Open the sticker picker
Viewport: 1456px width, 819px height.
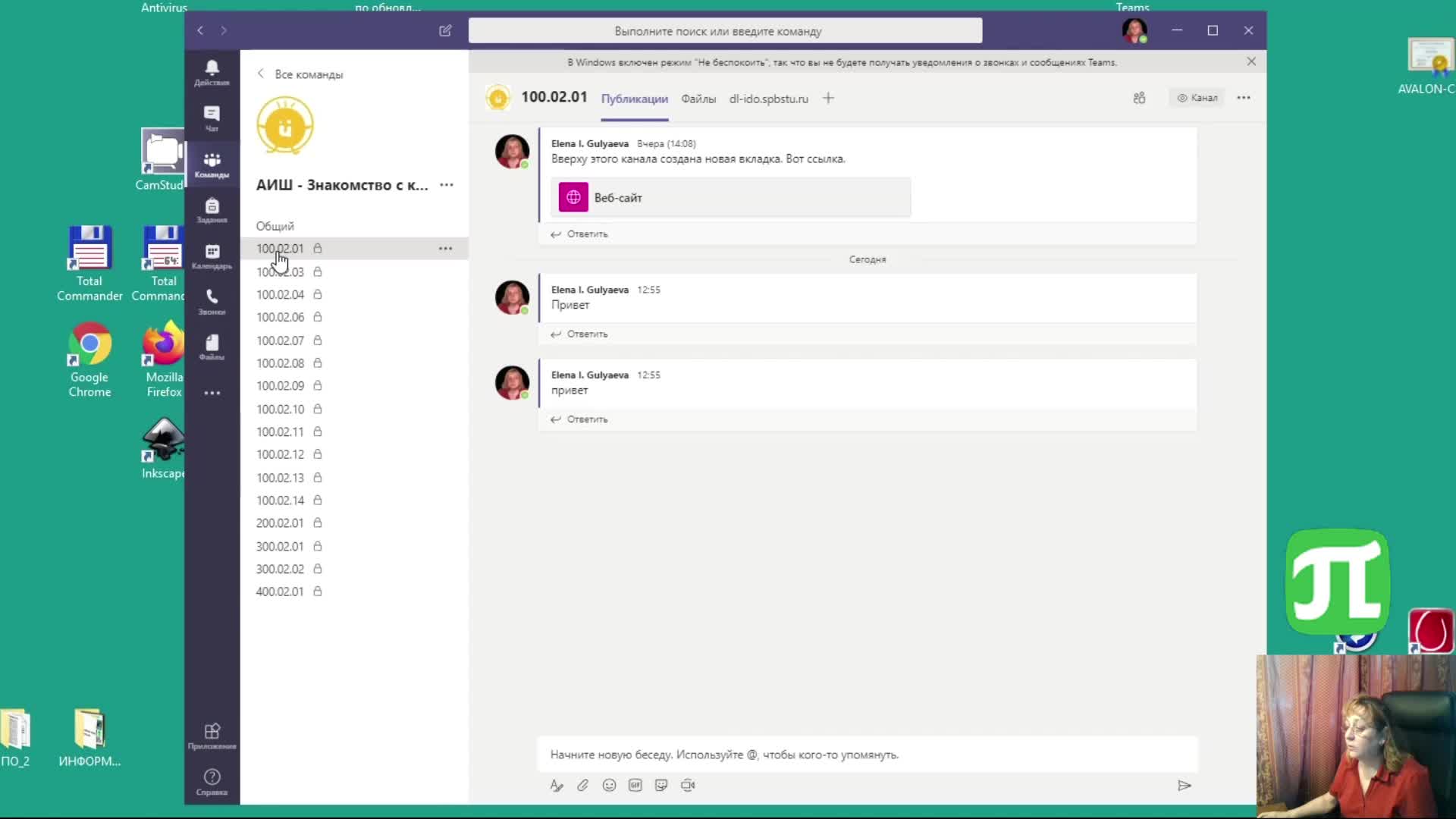tap(661, 786)
